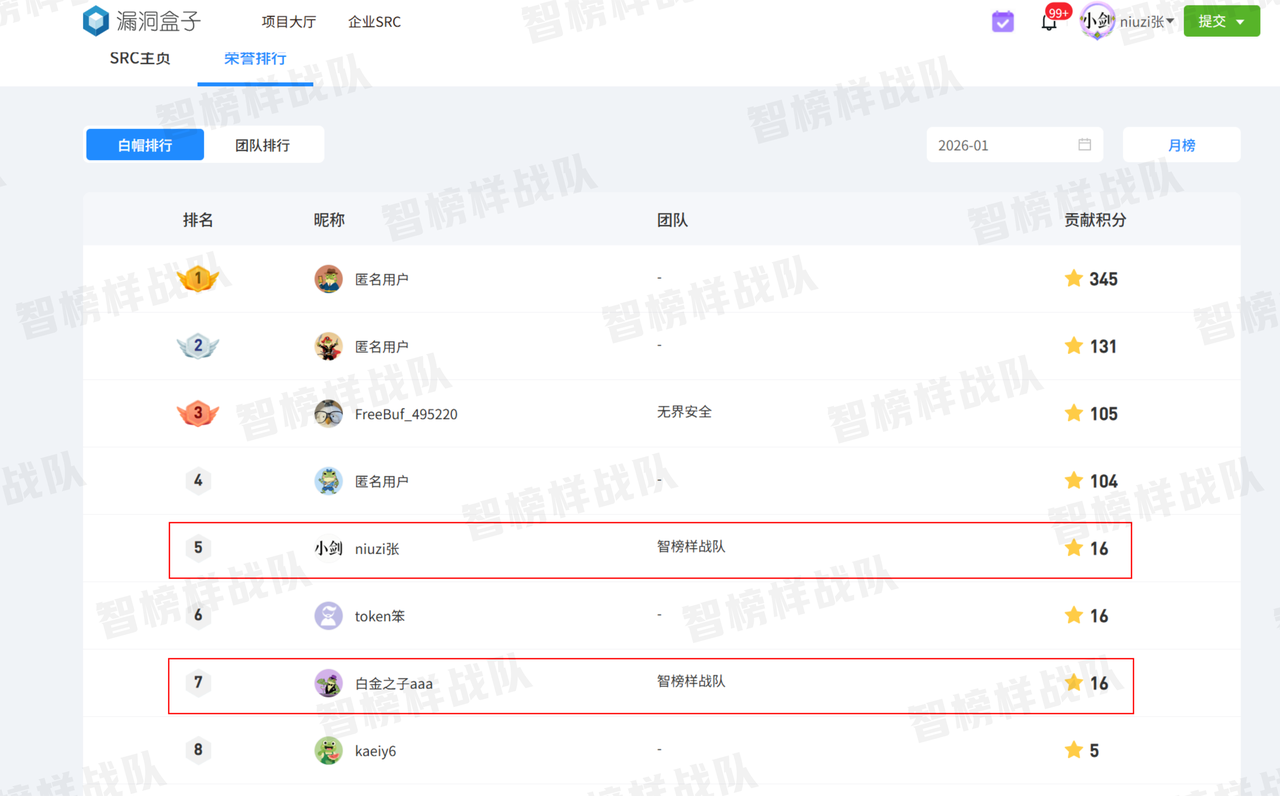Open 企业SRC menu
The width and height of the screenshot is (1280, 796).
[374, 21]
